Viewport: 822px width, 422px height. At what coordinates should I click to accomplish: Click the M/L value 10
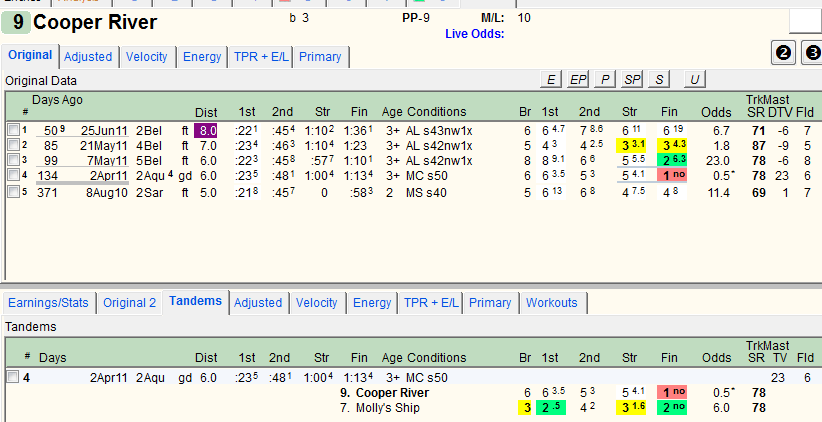pyautogui.click(x=524, y=18)
